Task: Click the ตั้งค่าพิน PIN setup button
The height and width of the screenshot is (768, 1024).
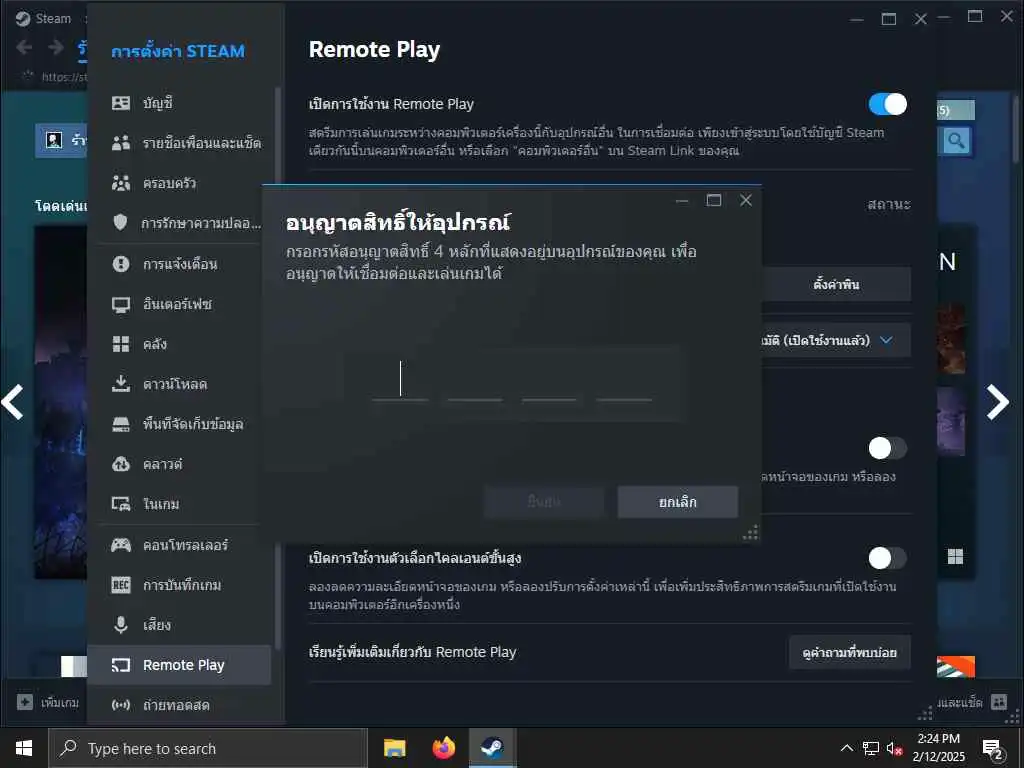Action: (836, 284)
